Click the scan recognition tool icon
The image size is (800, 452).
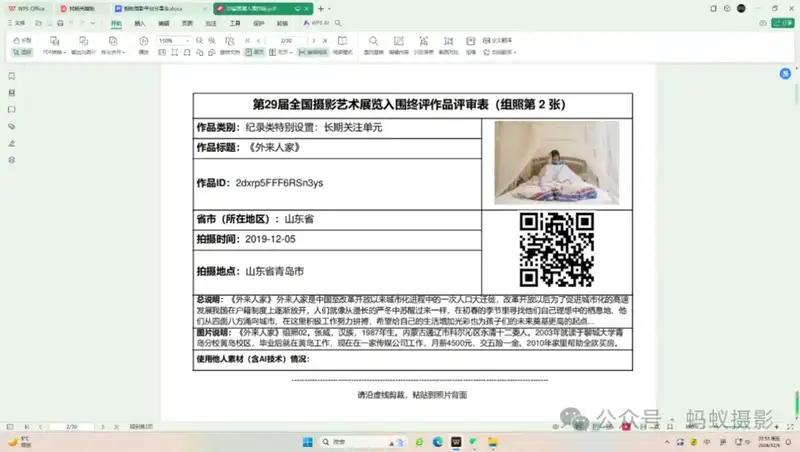pyautogui.click(x=423, y=41)
